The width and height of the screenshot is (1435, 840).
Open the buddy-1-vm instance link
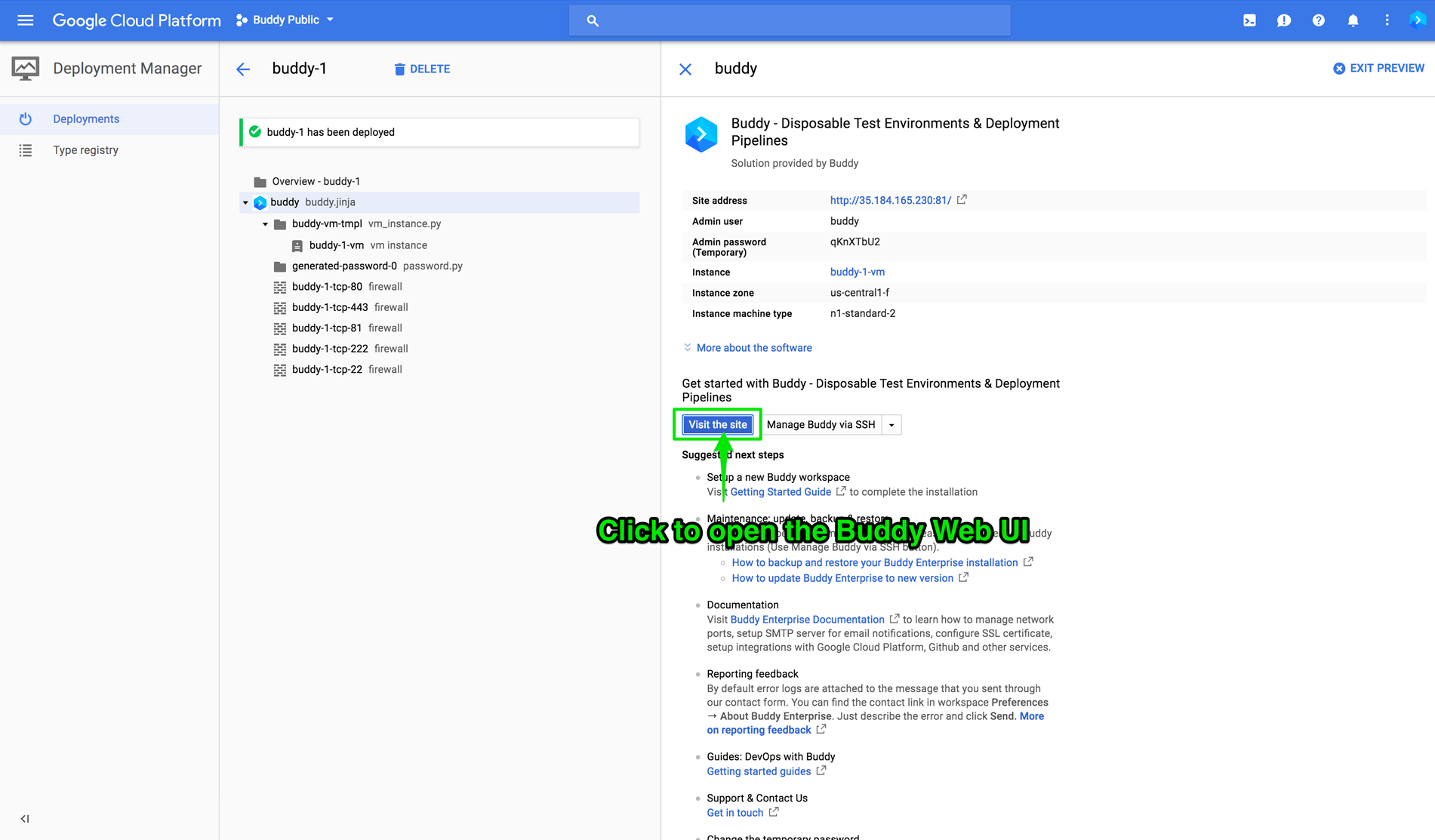coord(857,272)
